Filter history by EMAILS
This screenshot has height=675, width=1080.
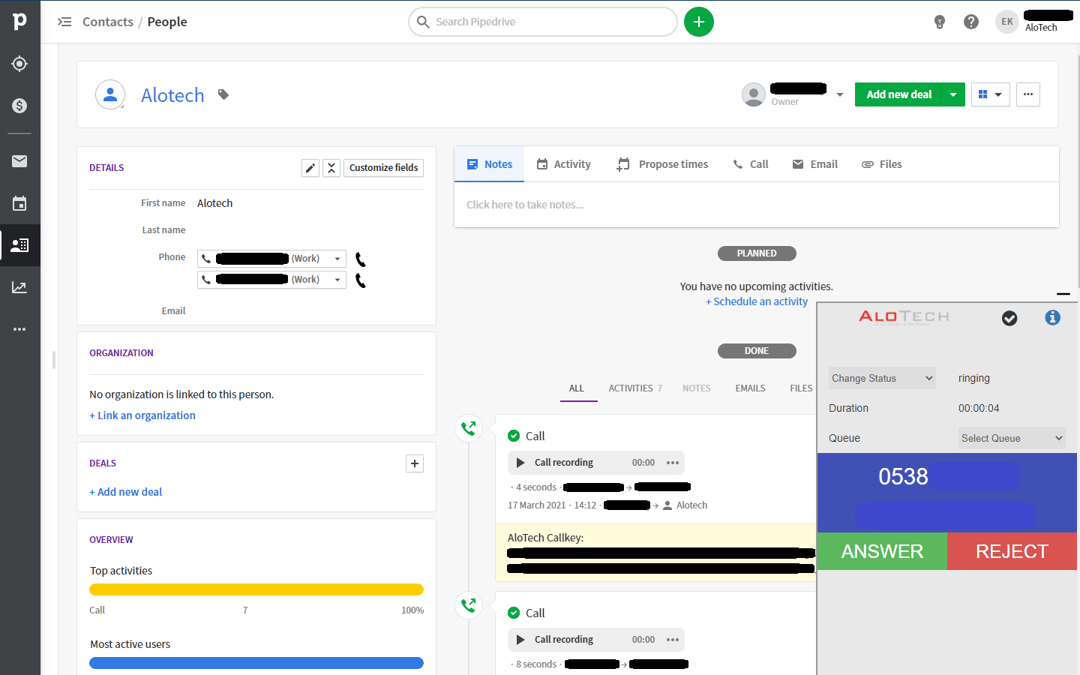coord(750,388)
